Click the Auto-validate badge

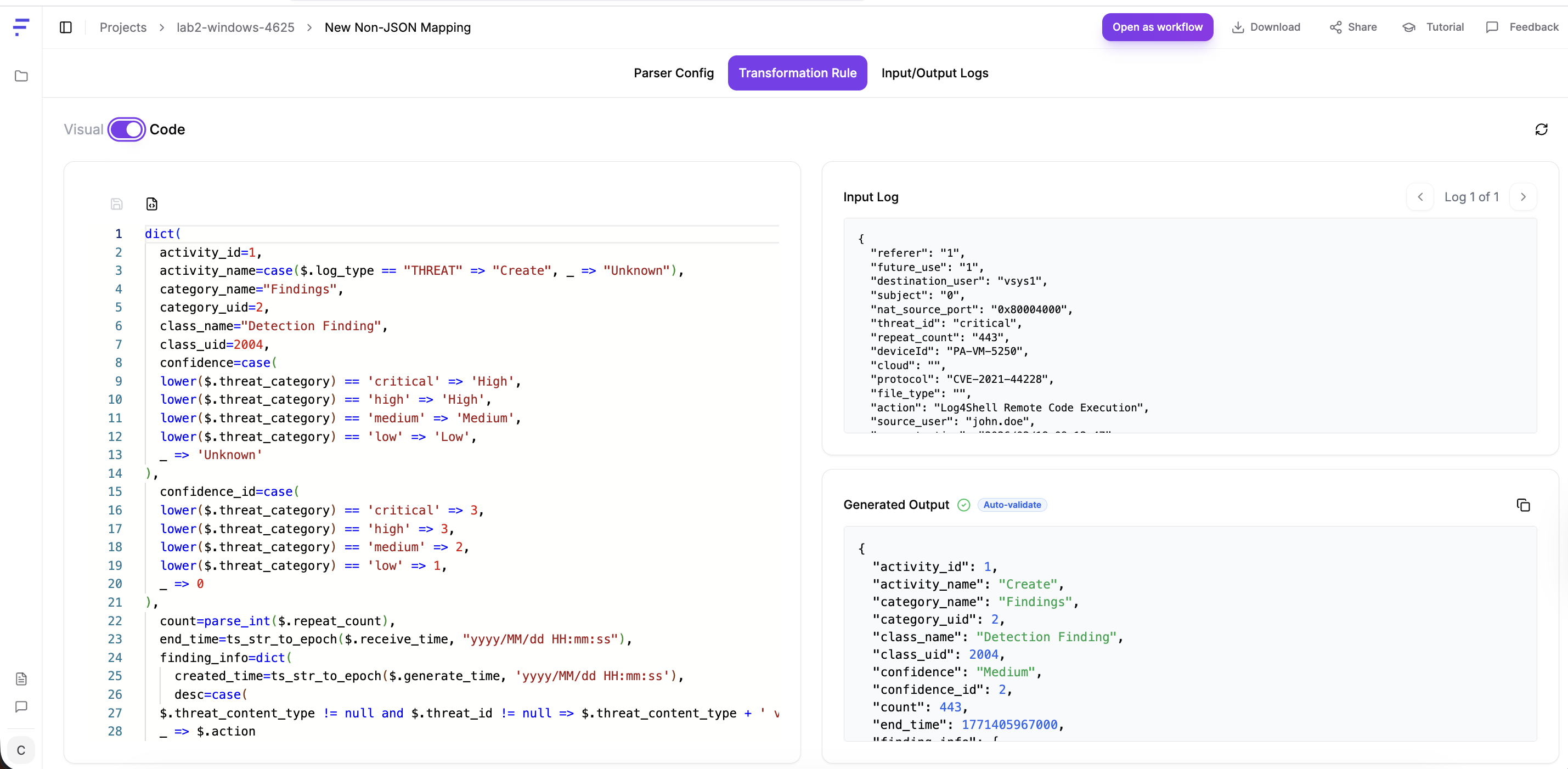coord(1012,505)
